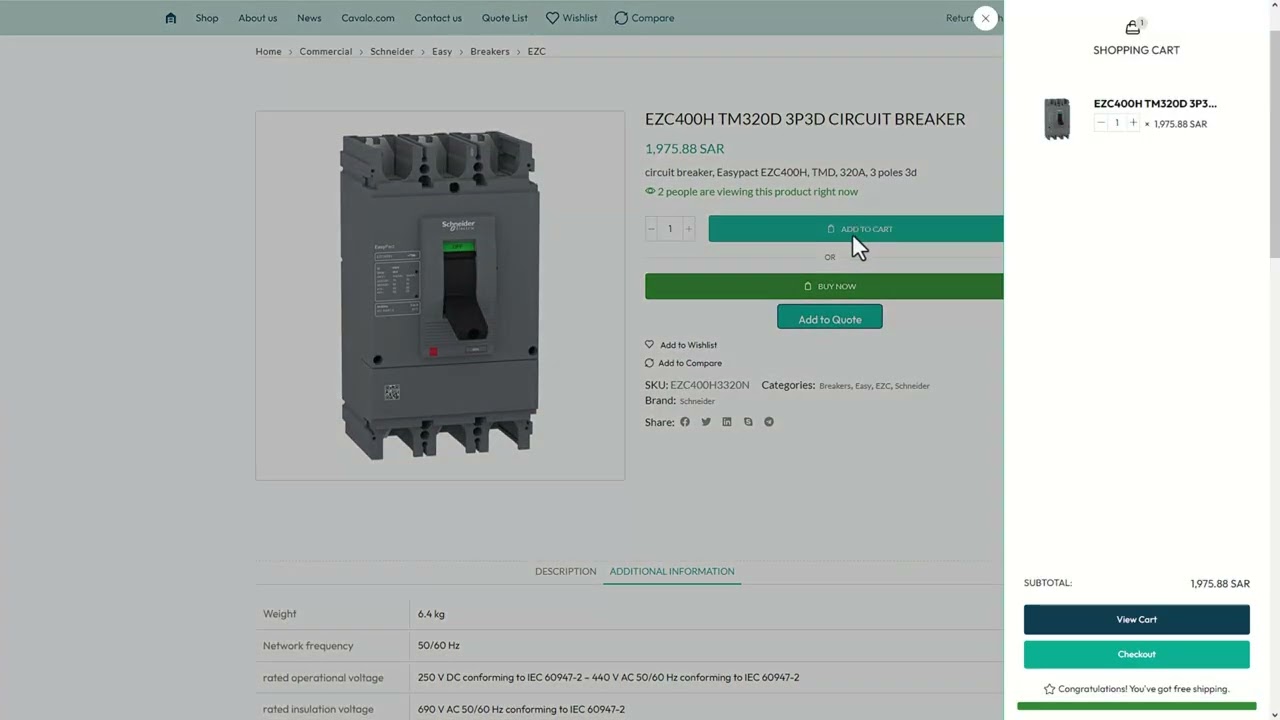
Task: Share the product on Twitter
Action: pos(706,422)
